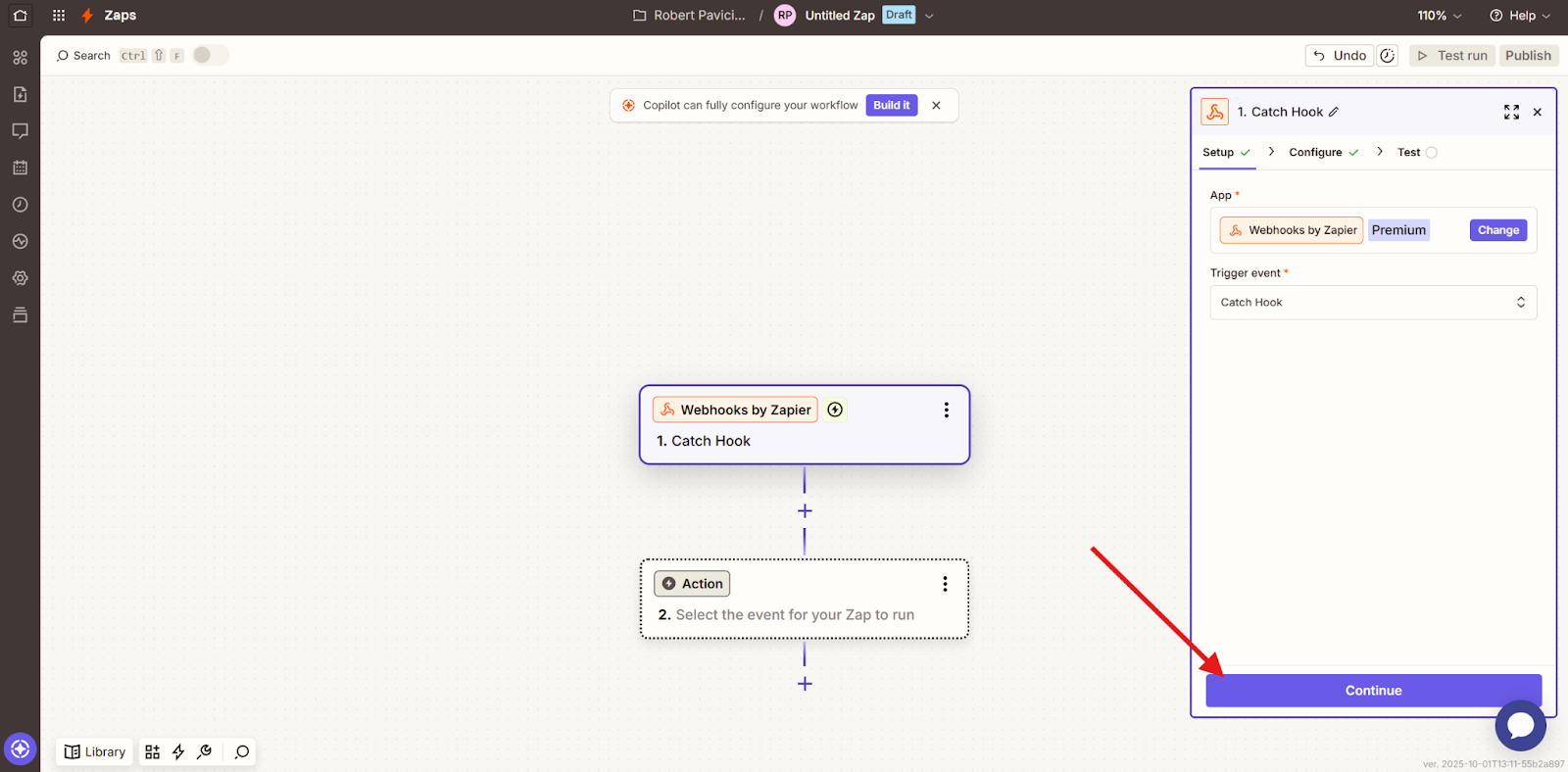
Task: Open the Action step three-dot menu
Action: [x=945, y=584]
